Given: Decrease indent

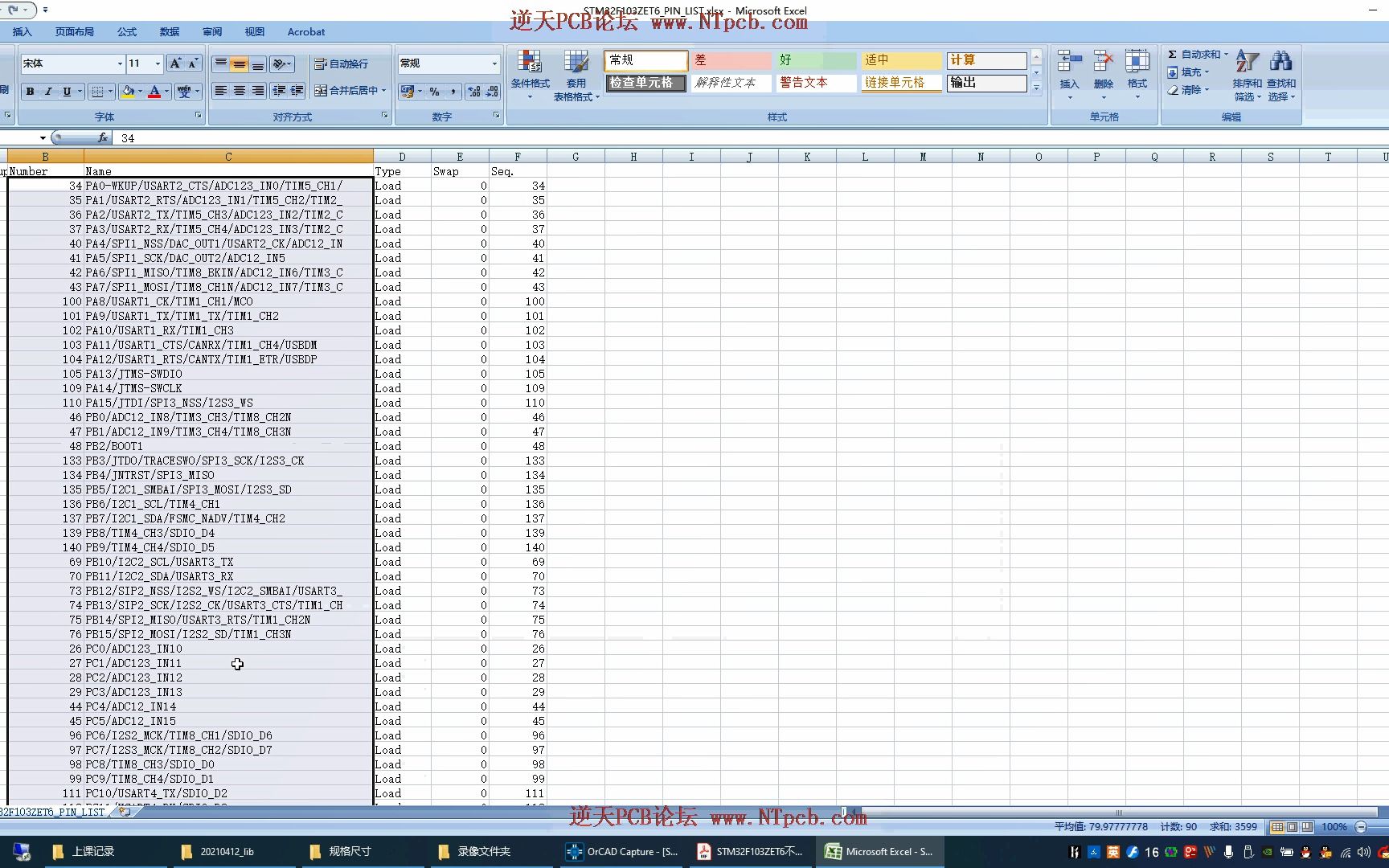Looking at the screenshot, I should pyautogui.click(x=278, y=91).
